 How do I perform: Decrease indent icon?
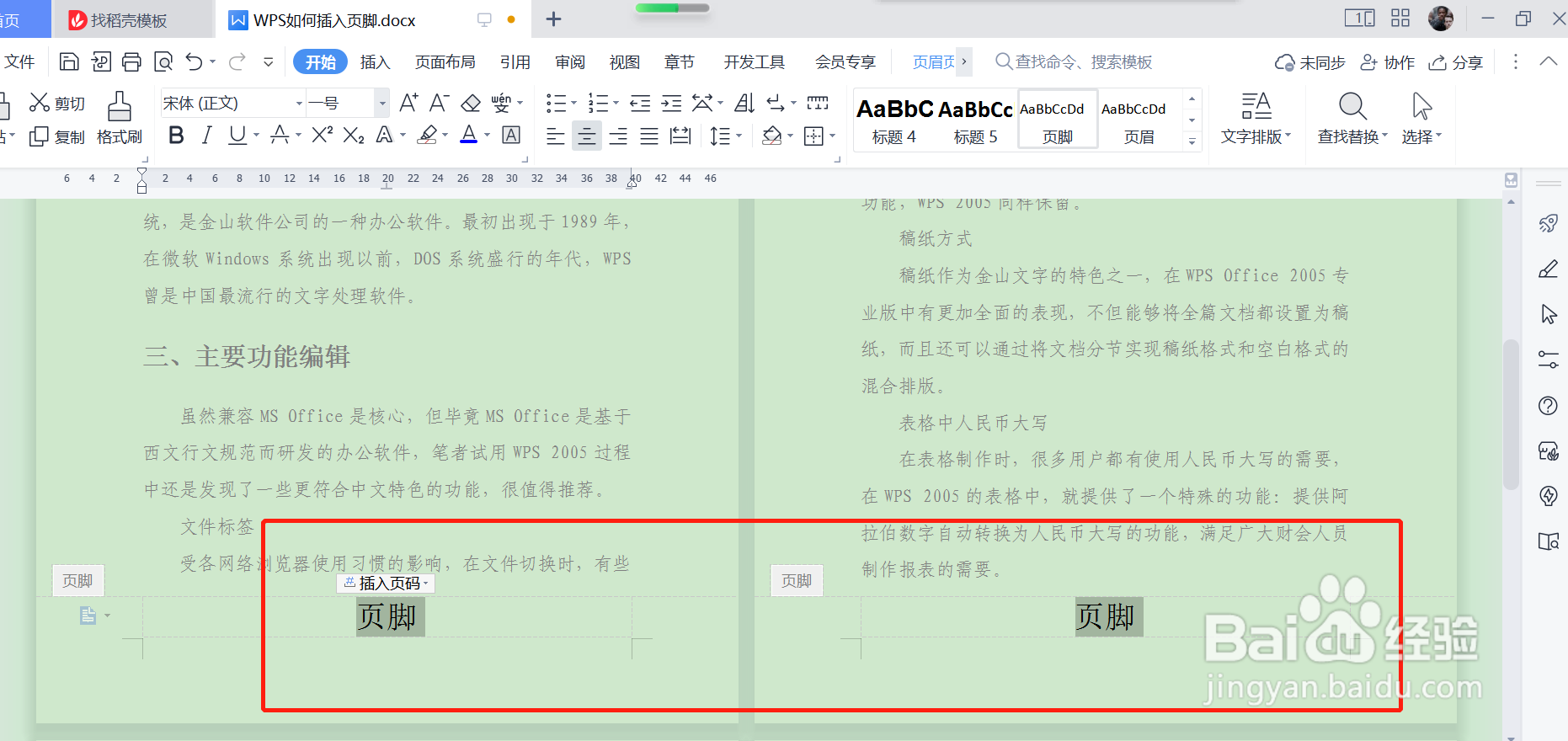640,103
